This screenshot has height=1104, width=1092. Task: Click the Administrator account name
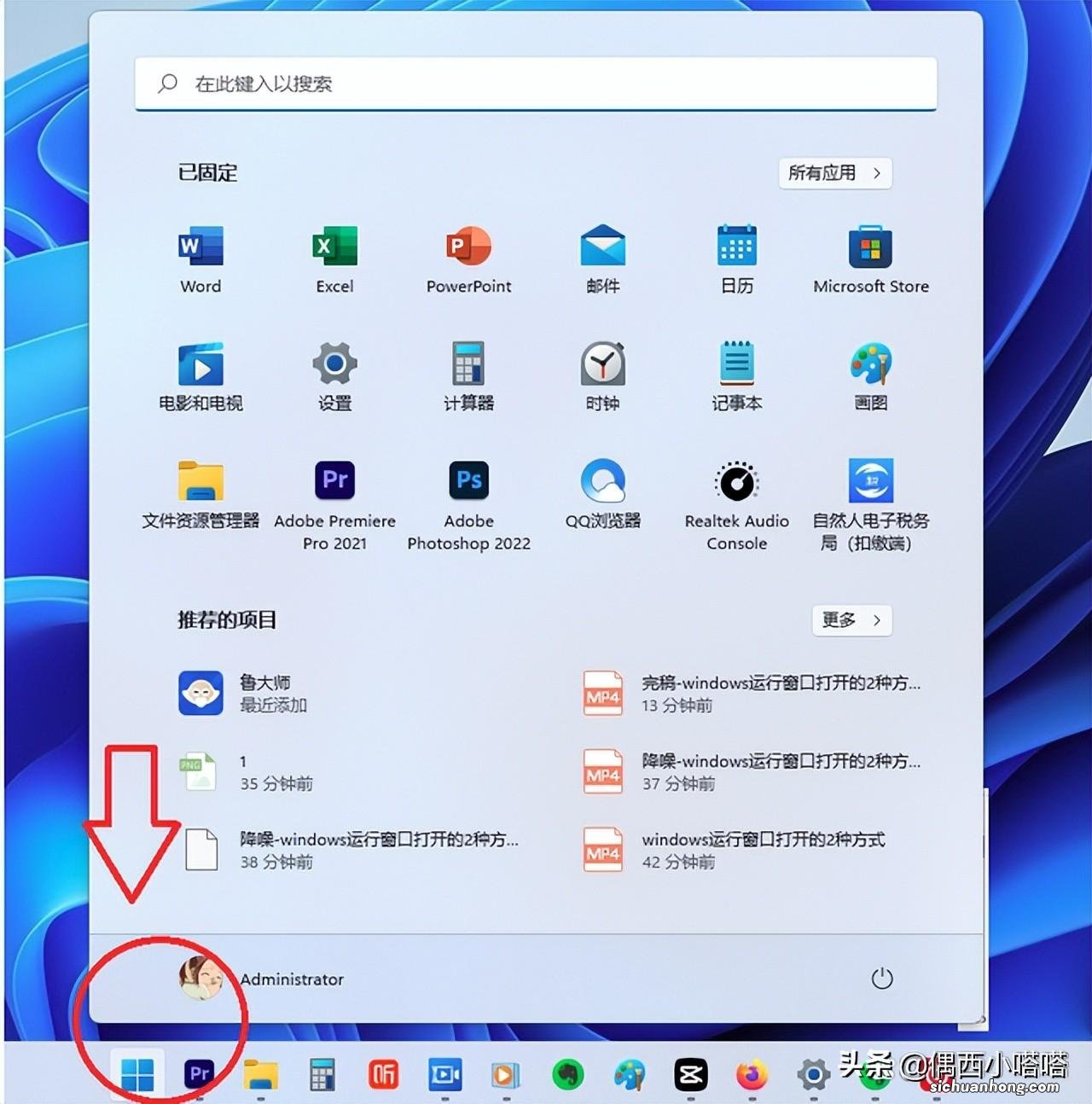point(292,979)
